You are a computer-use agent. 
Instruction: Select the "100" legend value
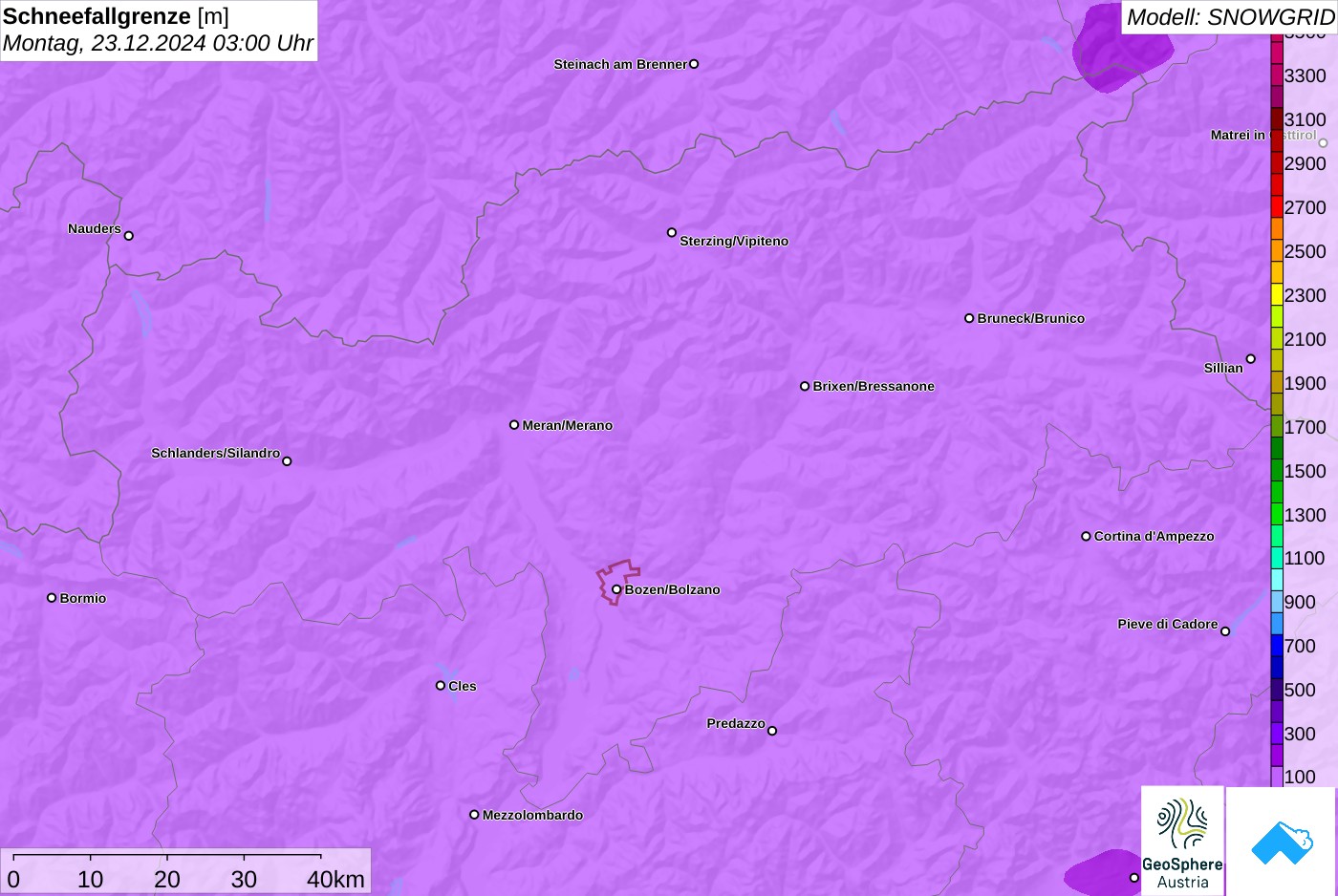point(1300,777)
